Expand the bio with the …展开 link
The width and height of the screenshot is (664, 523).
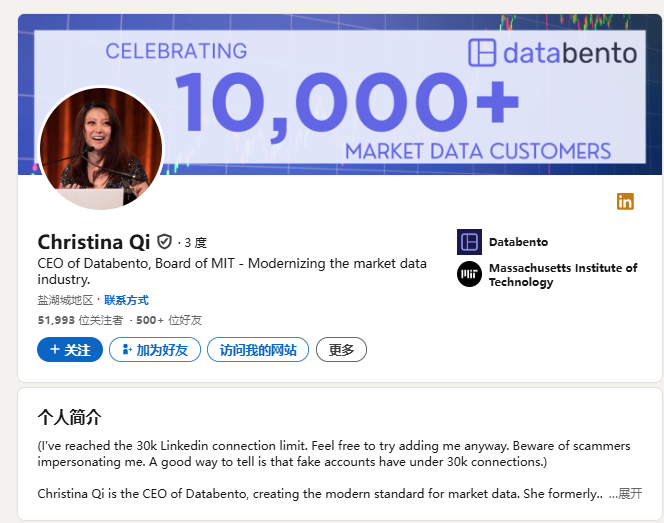pyautogui.click(x=625, y=493)
